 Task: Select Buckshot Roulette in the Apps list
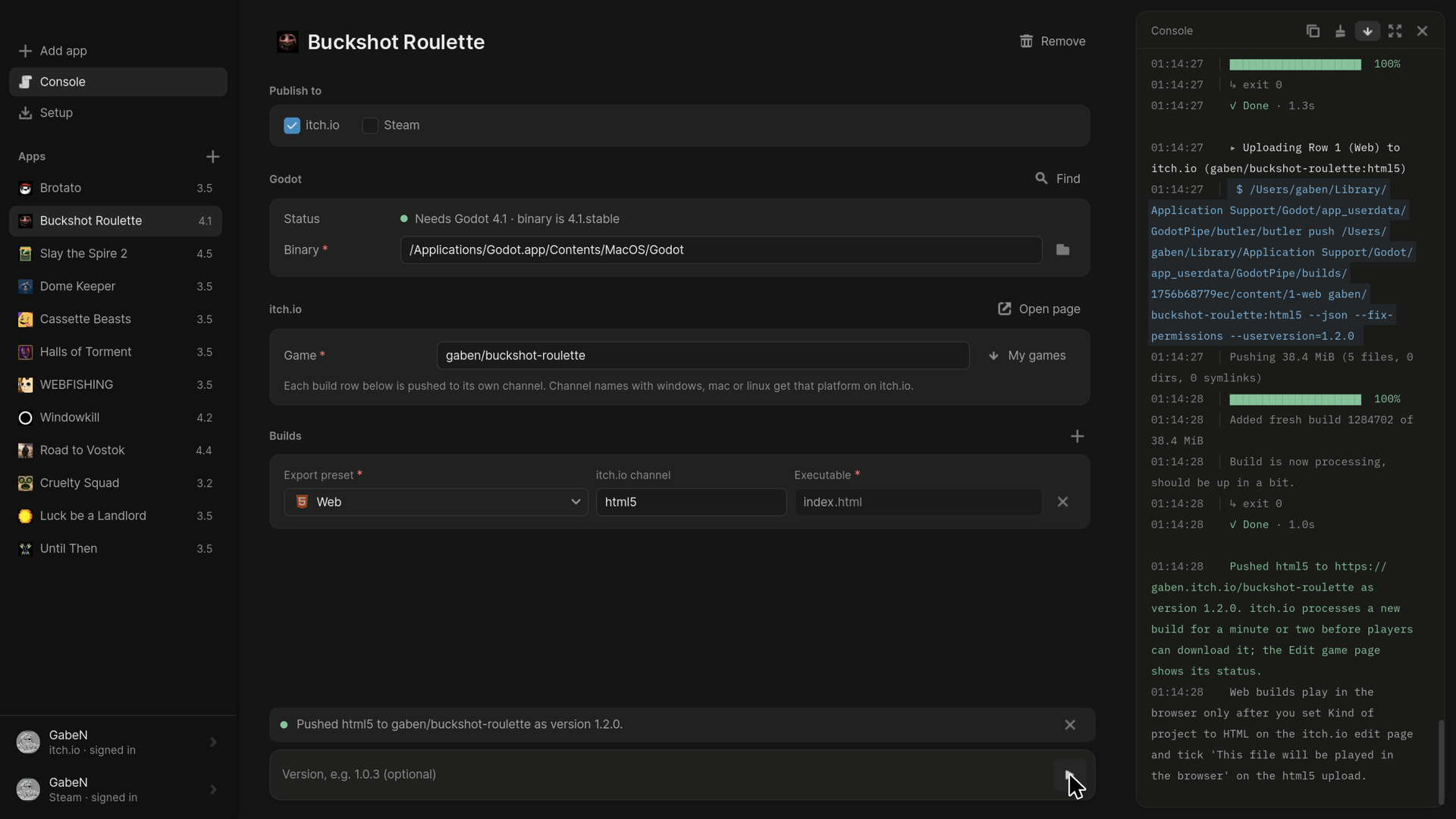(115, 221)
